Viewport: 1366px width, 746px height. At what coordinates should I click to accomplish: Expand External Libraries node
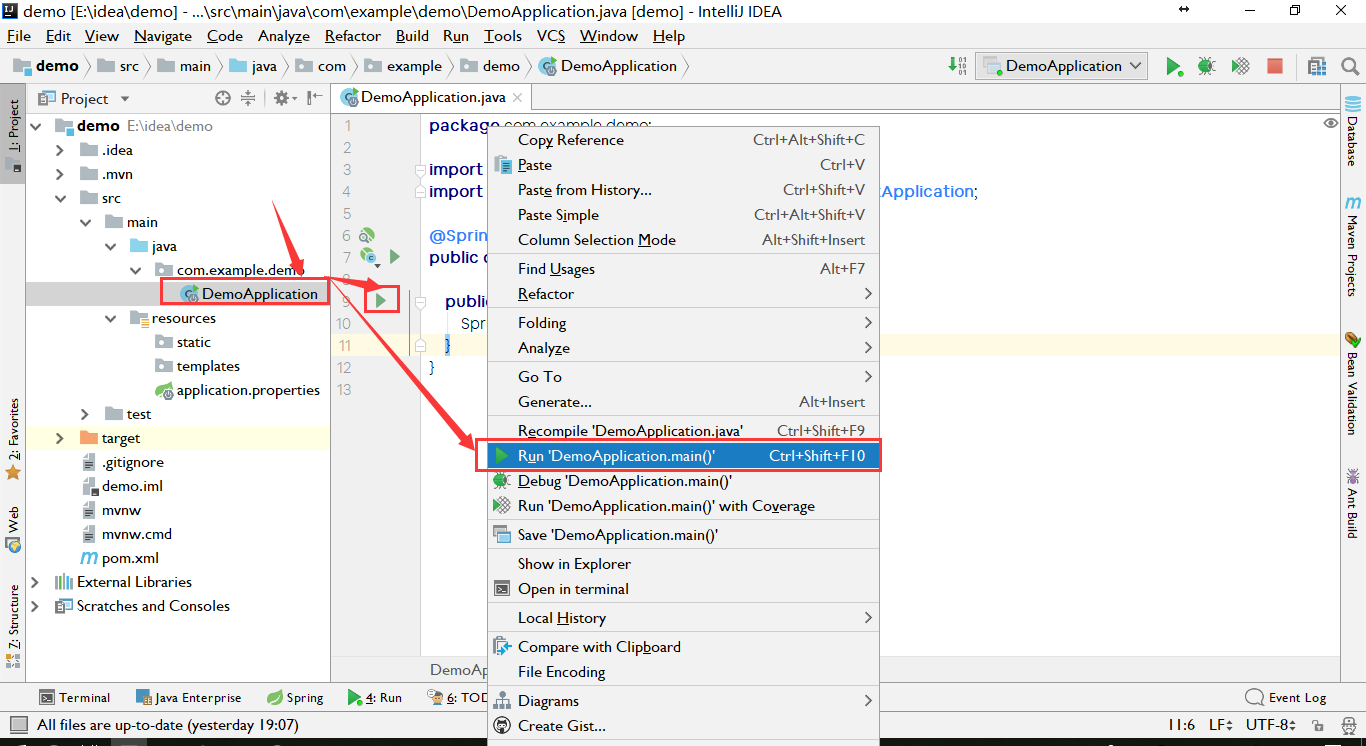[35, 582]
